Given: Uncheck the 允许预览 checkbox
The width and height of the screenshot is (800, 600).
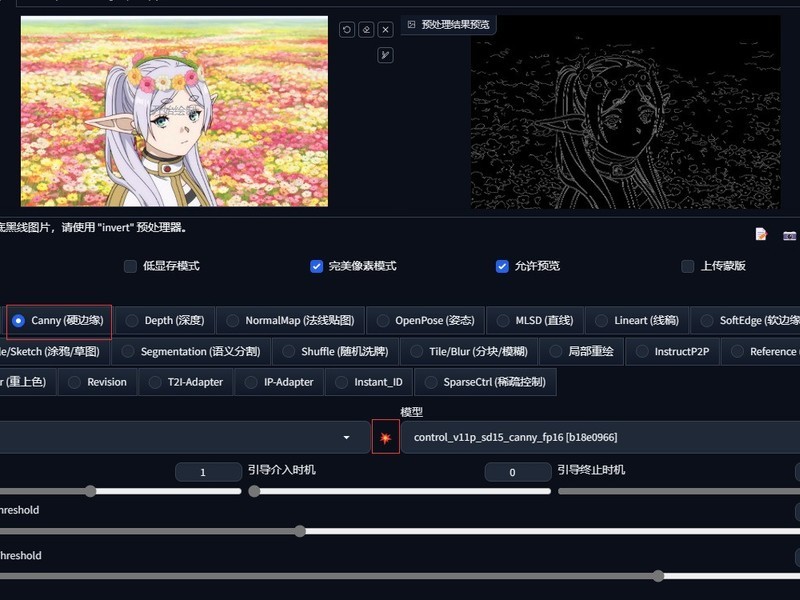Looking at the screenshot, I should [x=502, y=266].
